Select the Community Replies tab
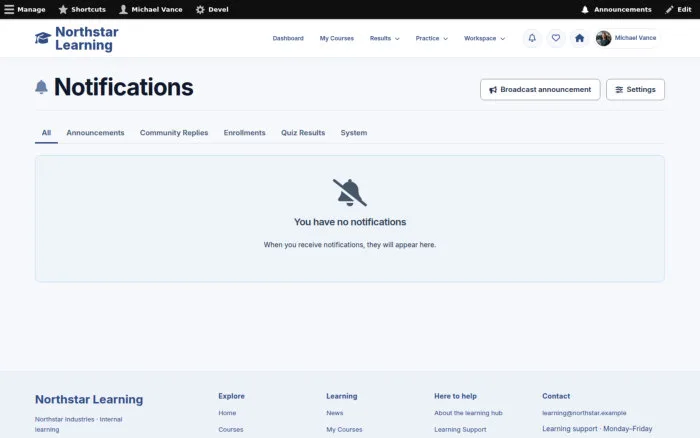The width and height of the screenshot is (700, 438). tap(174, 133)
